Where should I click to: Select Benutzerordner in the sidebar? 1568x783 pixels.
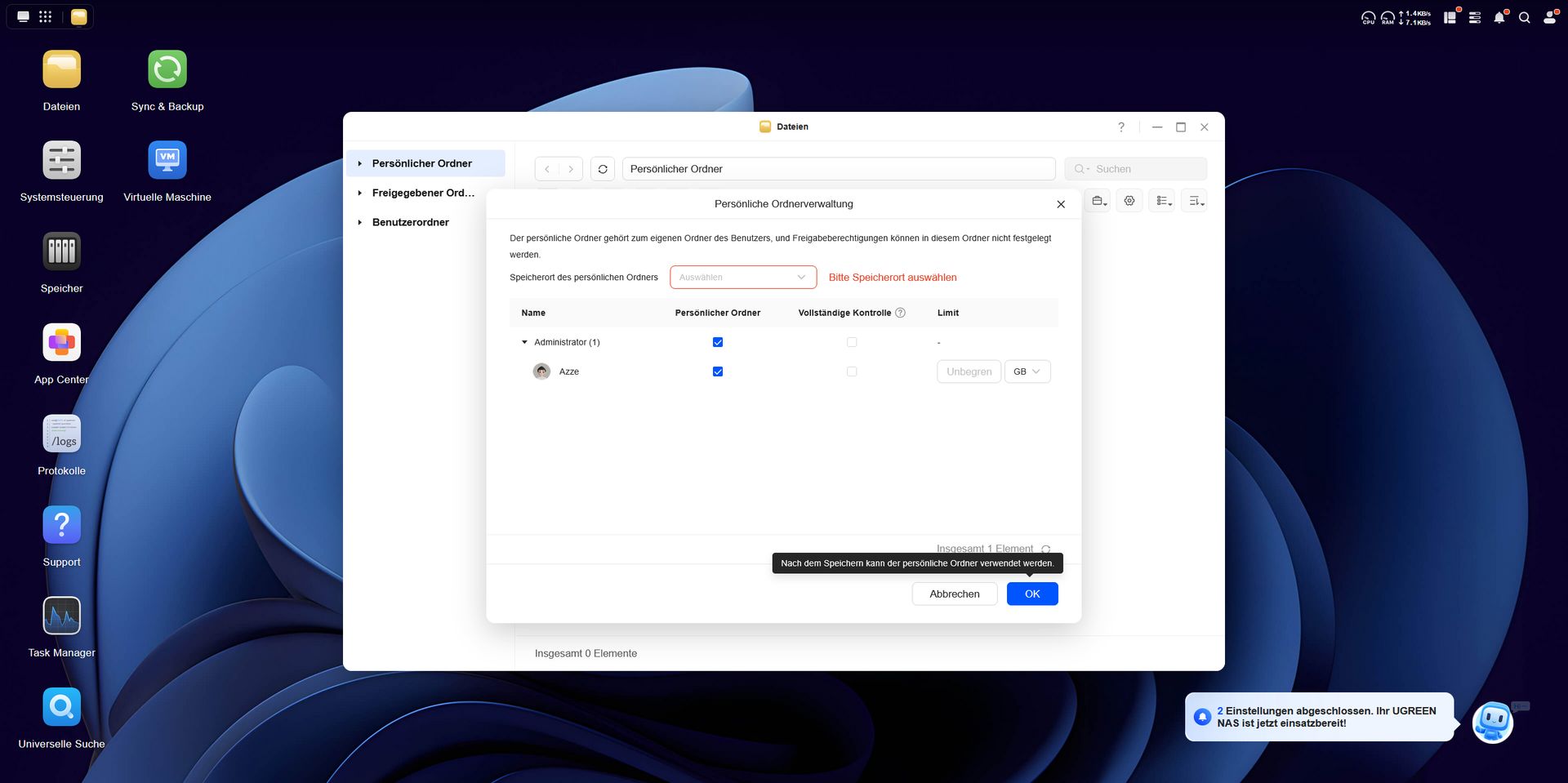tap(410, 222)
